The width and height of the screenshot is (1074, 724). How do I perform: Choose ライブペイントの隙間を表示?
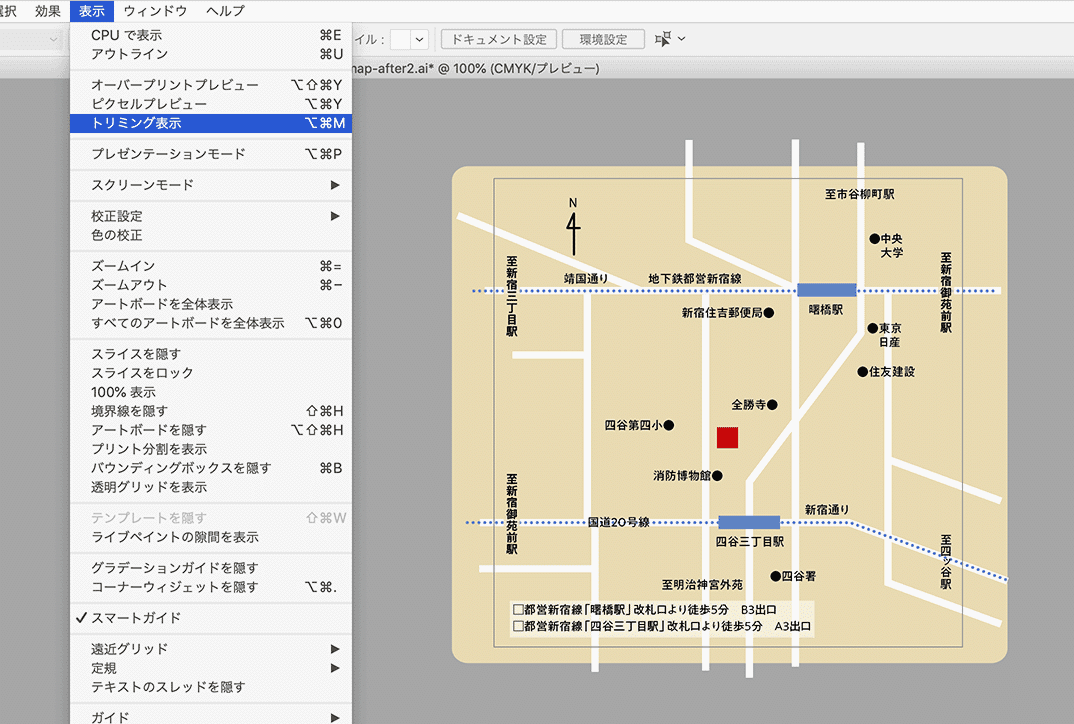point(211,538)
